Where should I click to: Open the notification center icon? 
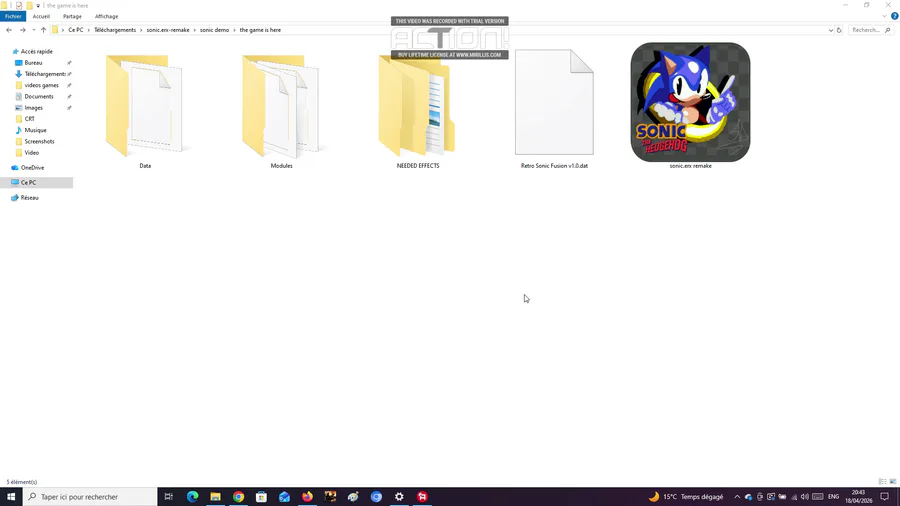(885, 497)
